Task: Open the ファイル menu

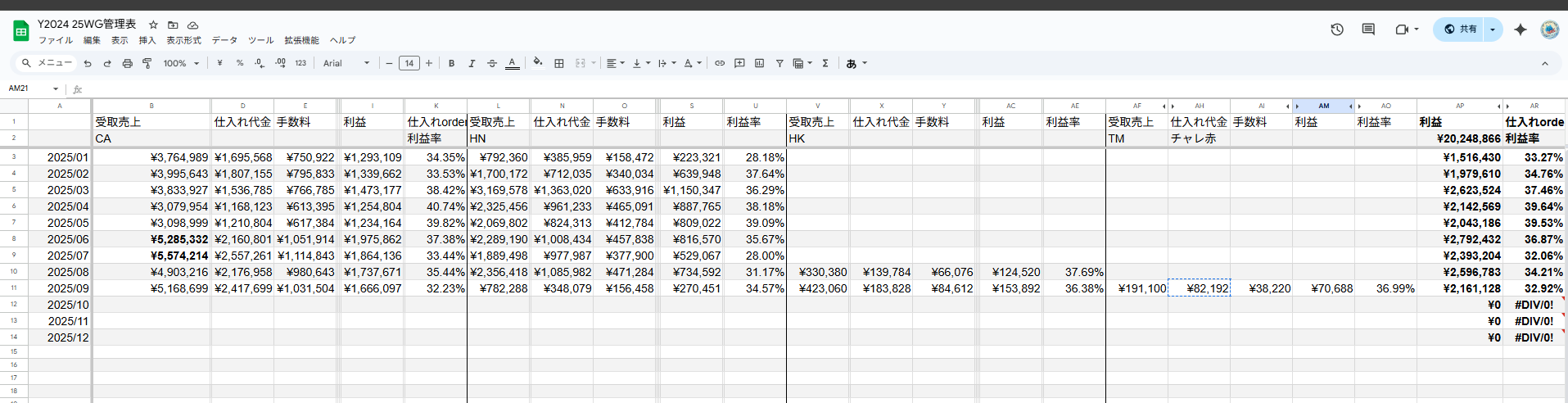Action: 56,40
